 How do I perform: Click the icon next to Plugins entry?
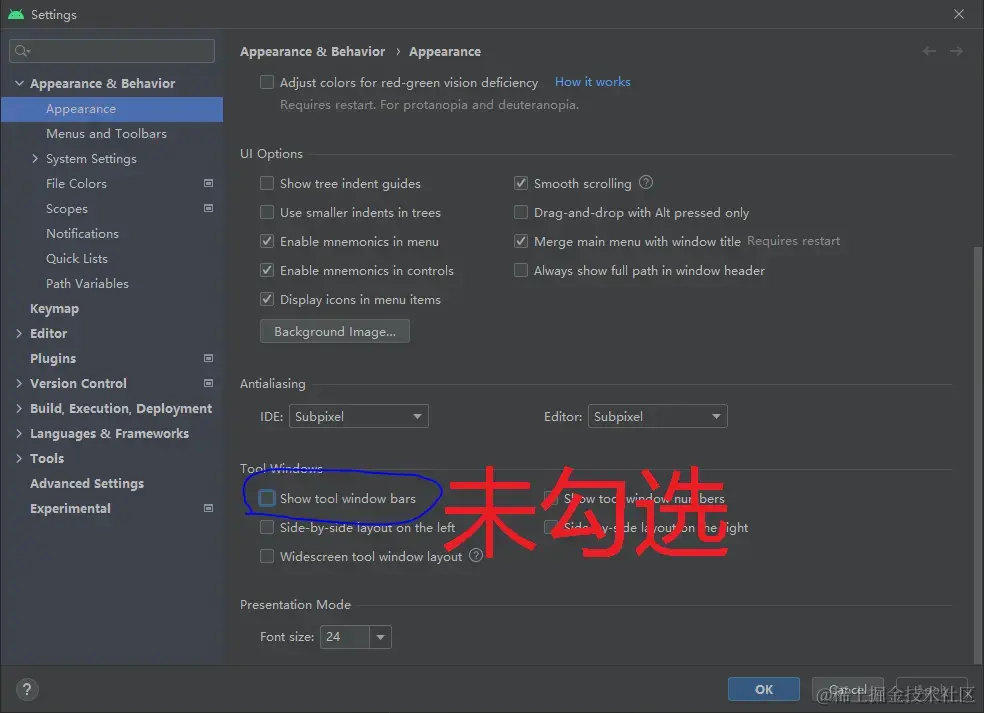coord(208,358)
